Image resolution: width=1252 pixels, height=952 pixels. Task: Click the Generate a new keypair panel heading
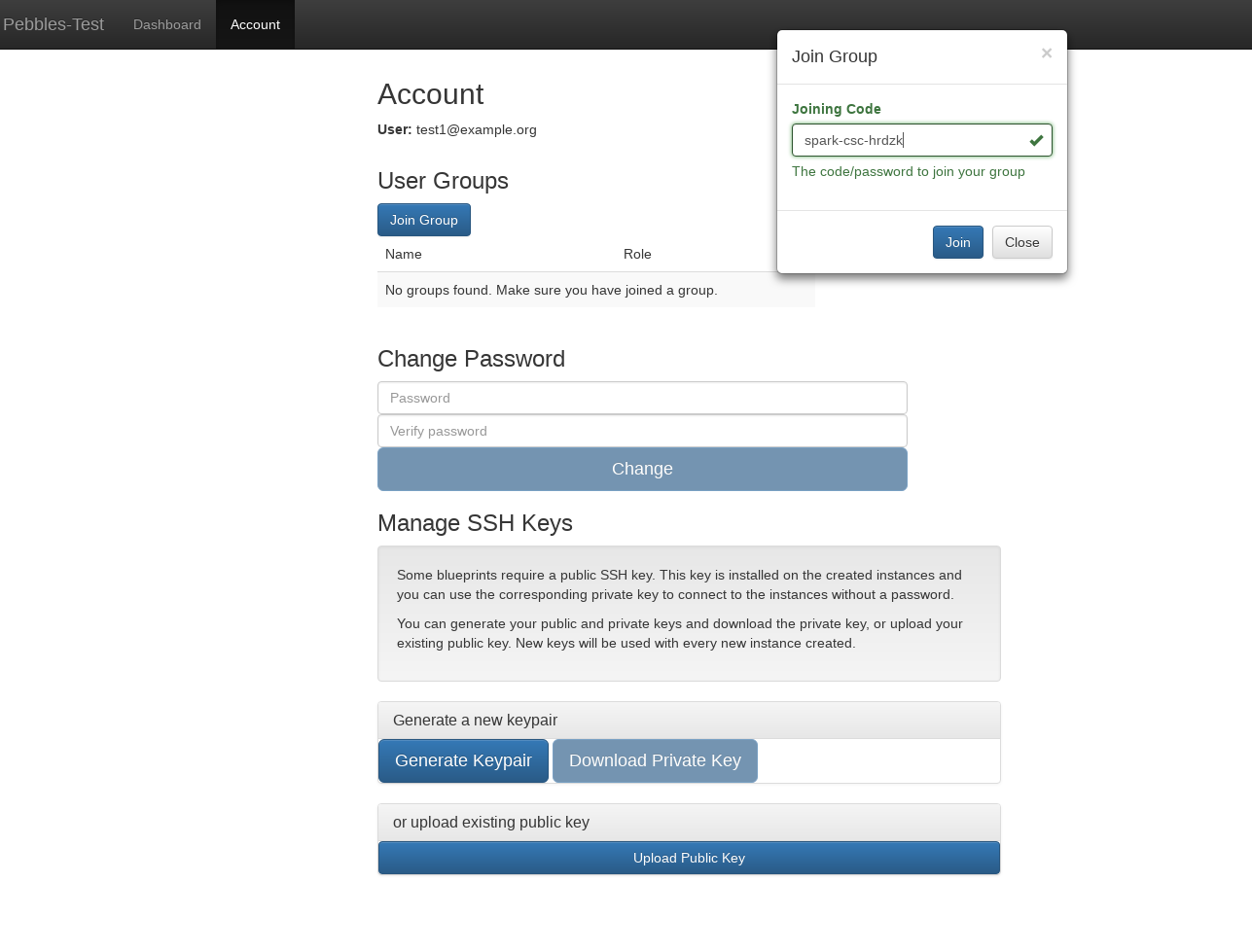[x=689, y=721]
